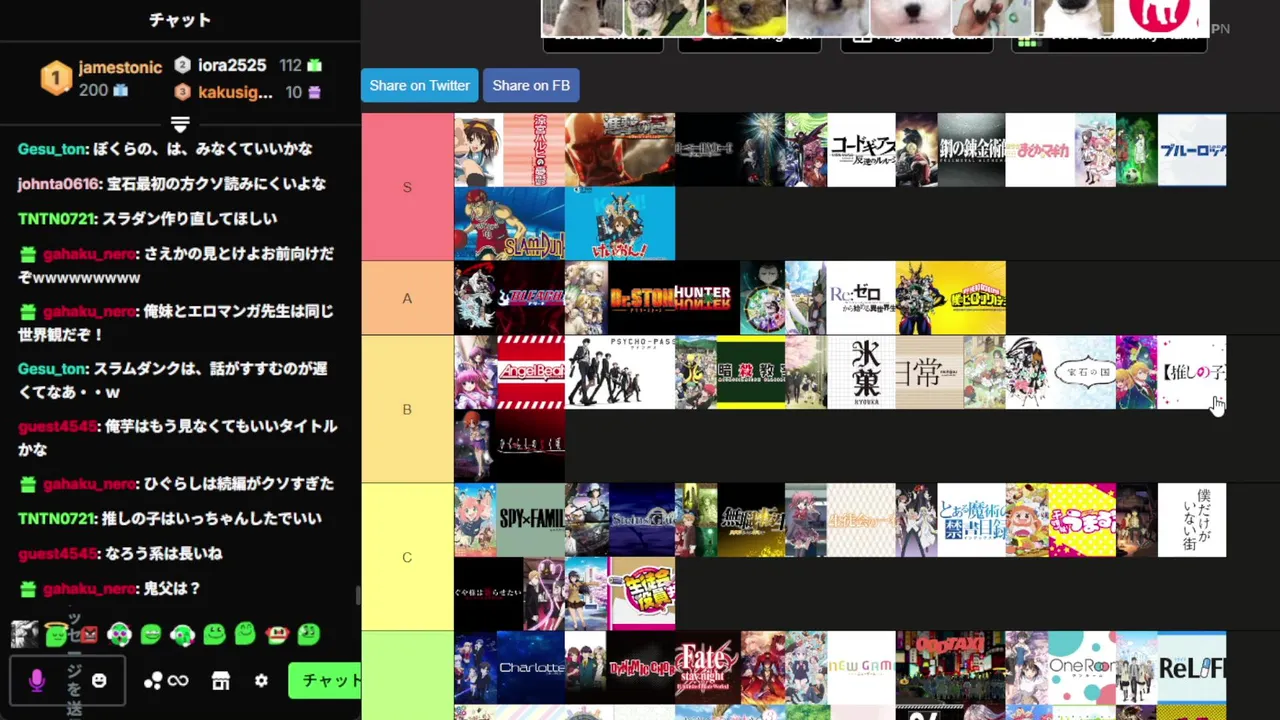Select the statue face emote
The image size is (1280, 720).
(25, 634)
